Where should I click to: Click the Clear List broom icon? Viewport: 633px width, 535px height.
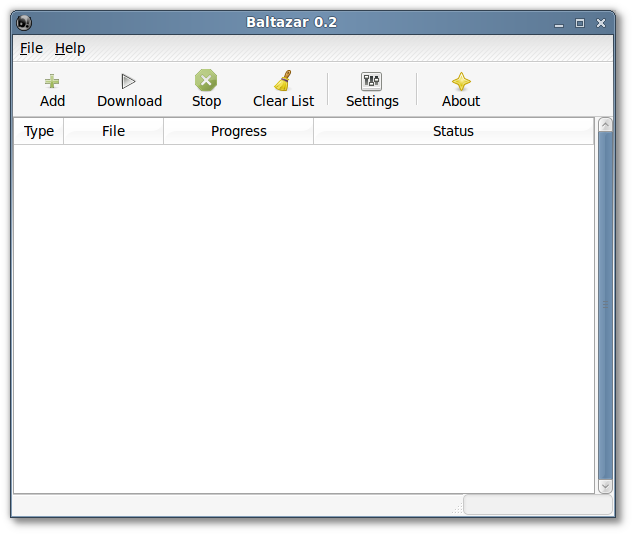pos(283,80)
